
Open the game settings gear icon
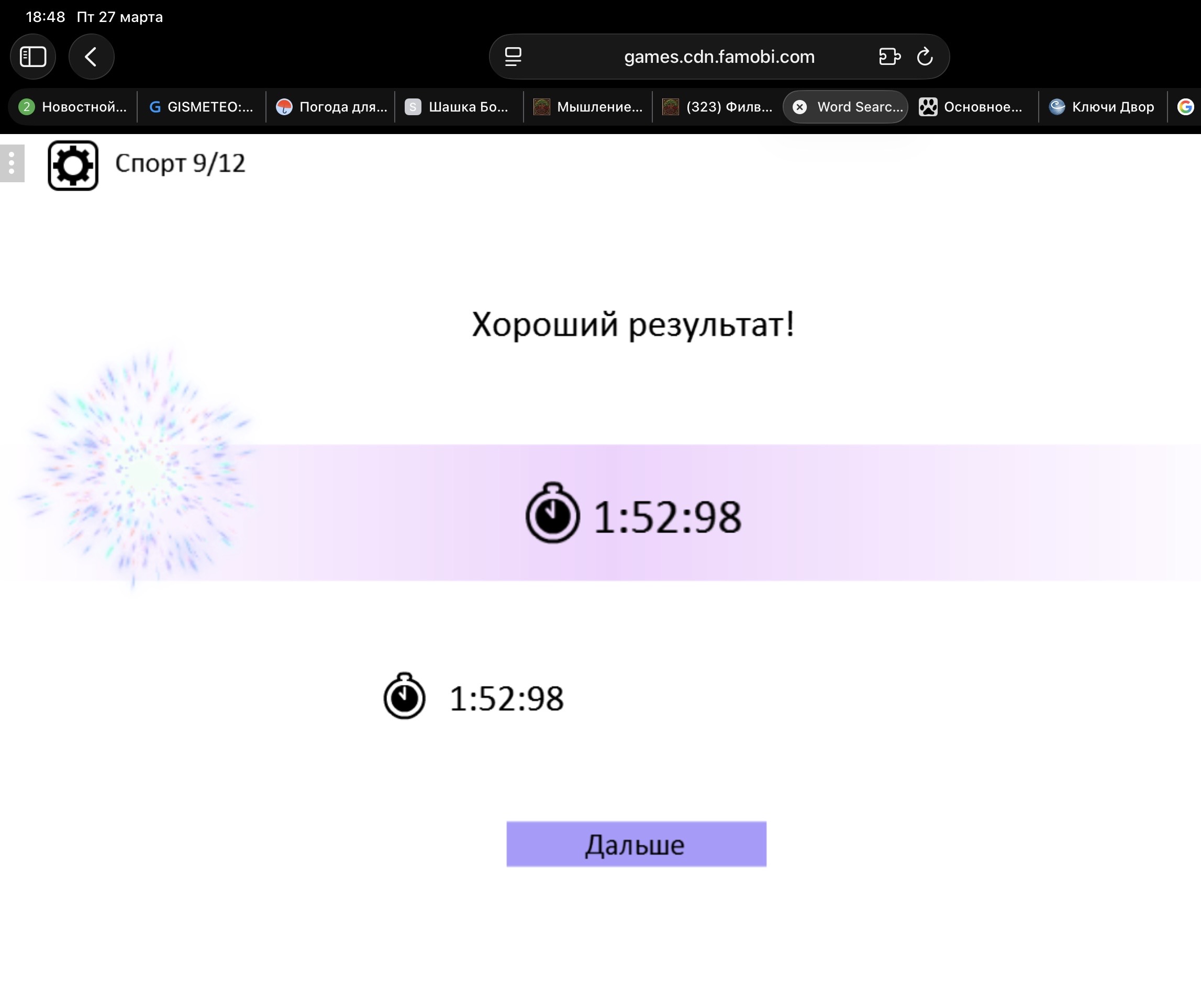click(x=73, y=165)
